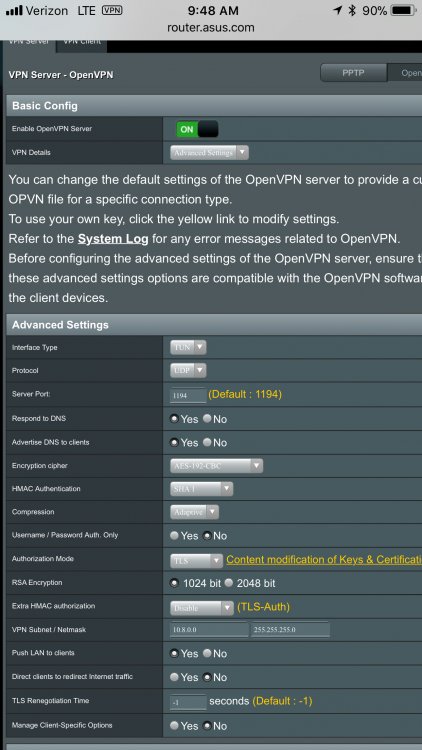
Task: Click the VPN Server - OpenVPN title
Action: 61,75
